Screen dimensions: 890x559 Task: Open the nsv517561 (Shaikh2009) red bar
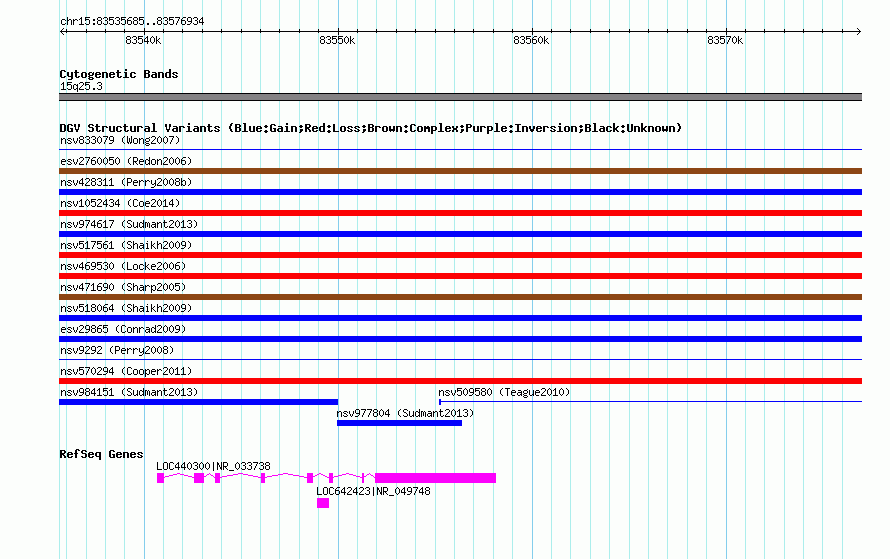tap(460, 255)
